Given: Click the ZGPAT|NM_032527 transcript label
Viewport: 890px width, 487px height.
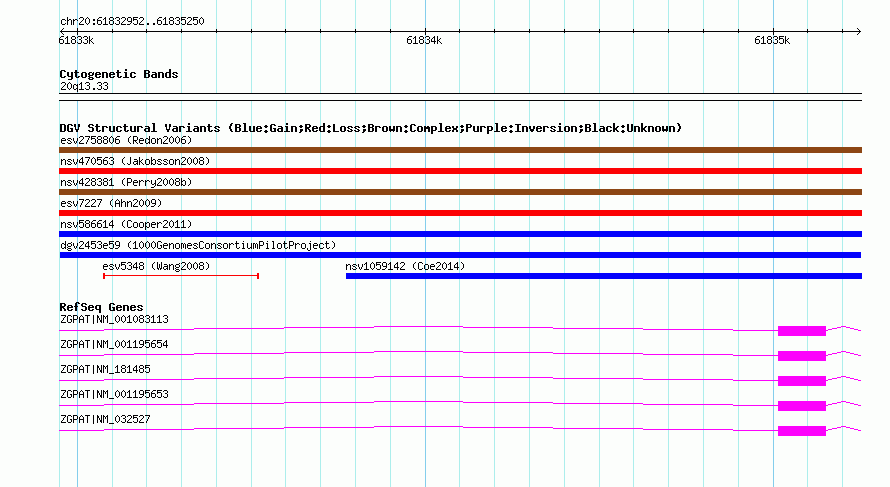Looking at the screenshot, I should point(105,419).
